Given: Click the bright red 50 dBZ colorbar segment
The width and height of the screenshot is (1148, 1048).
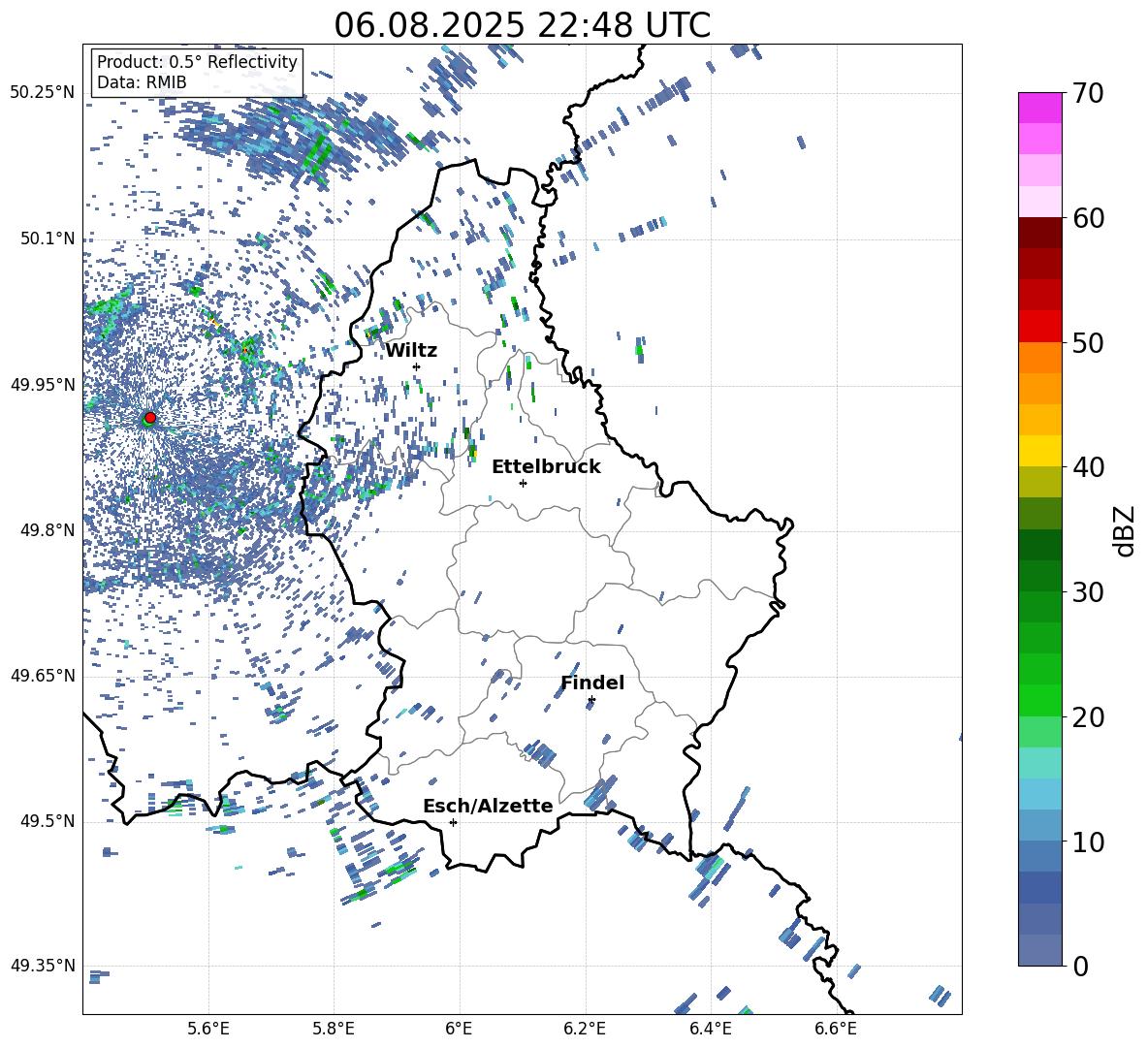Looking at the screenshot, I should [x=1040, y=327].
